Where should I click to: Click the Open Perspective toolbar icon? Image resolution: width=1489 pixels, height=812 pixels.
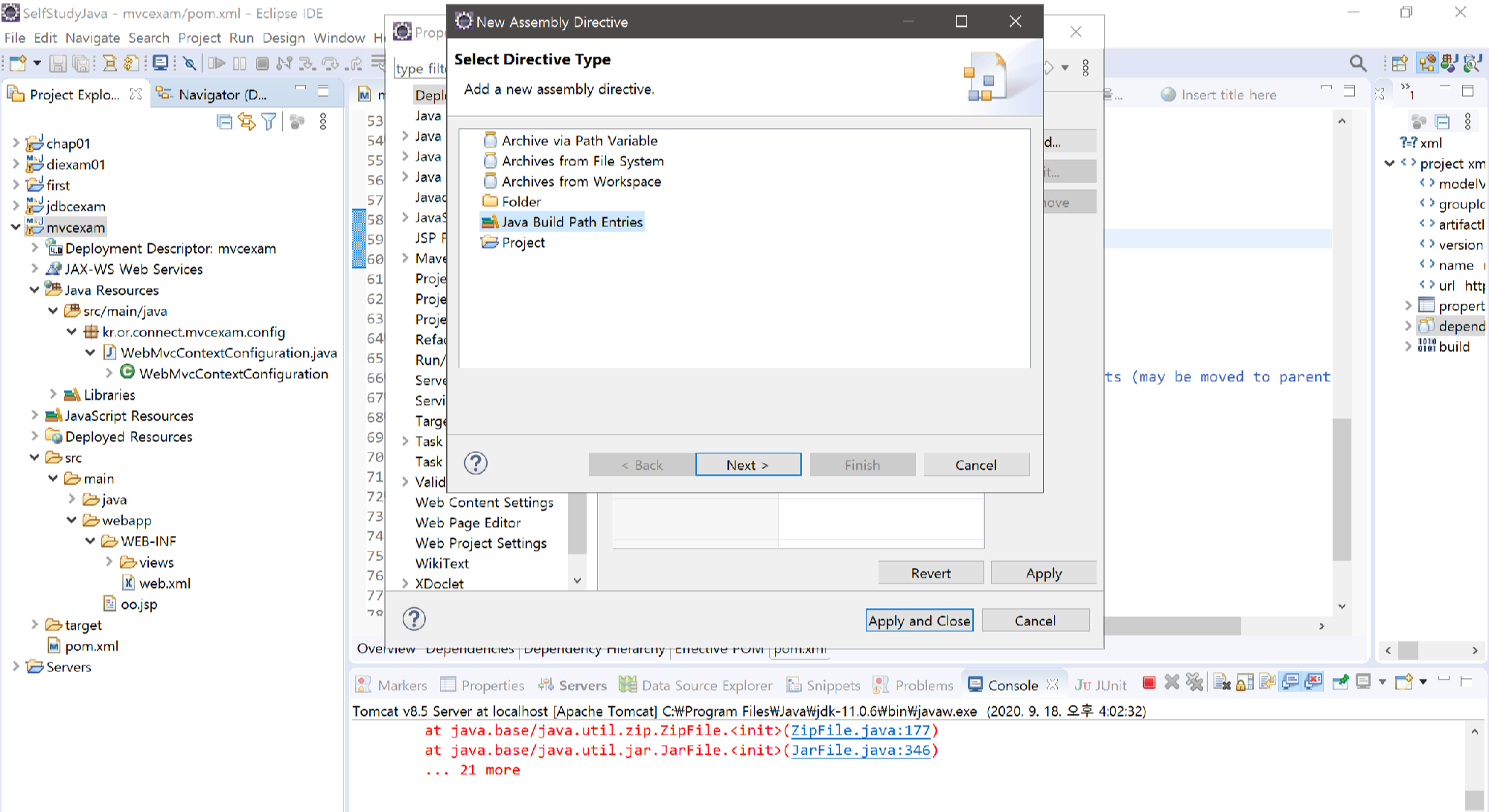[1400, 64]
